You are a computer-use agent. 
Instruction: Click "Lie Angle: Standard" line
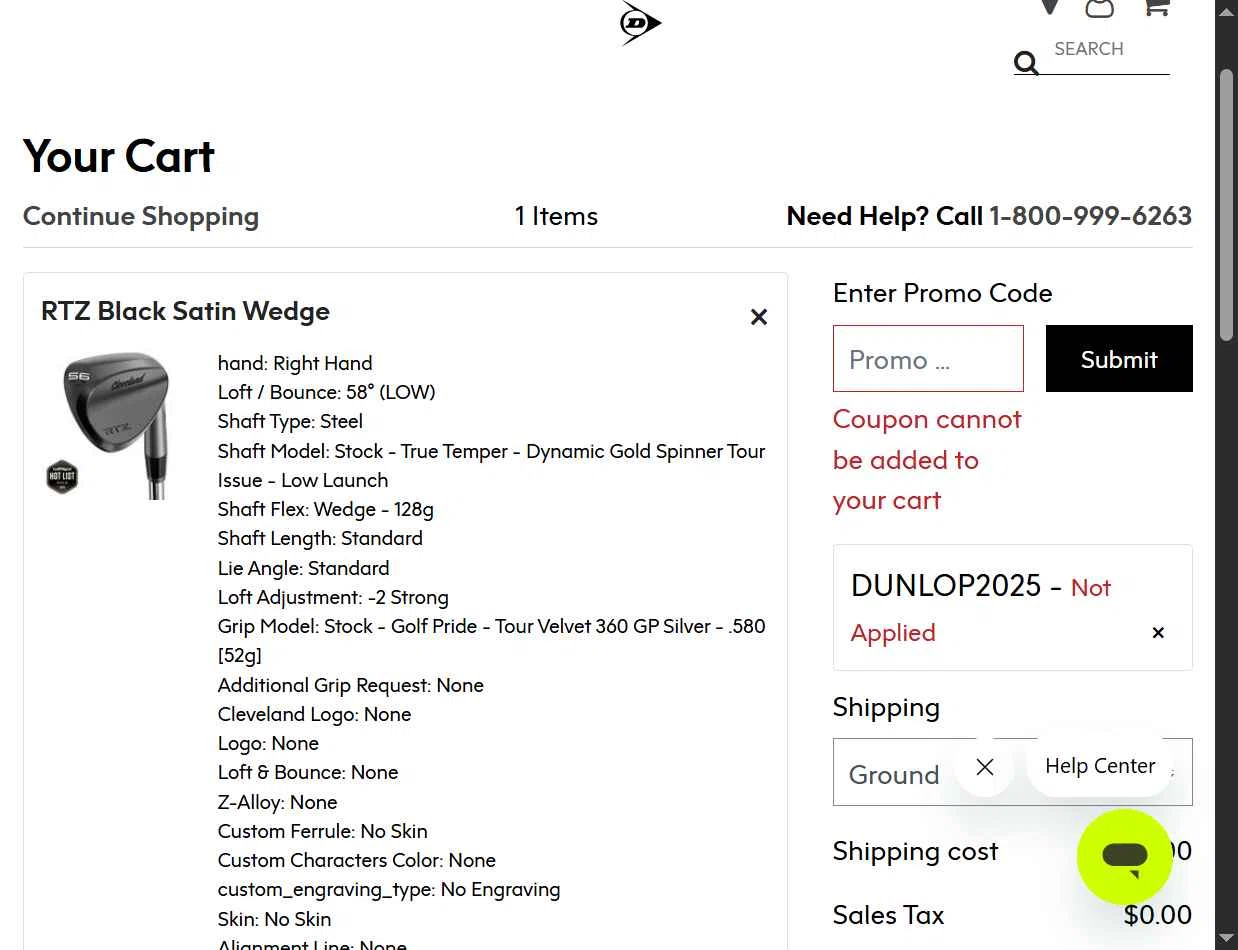(304, 568)
